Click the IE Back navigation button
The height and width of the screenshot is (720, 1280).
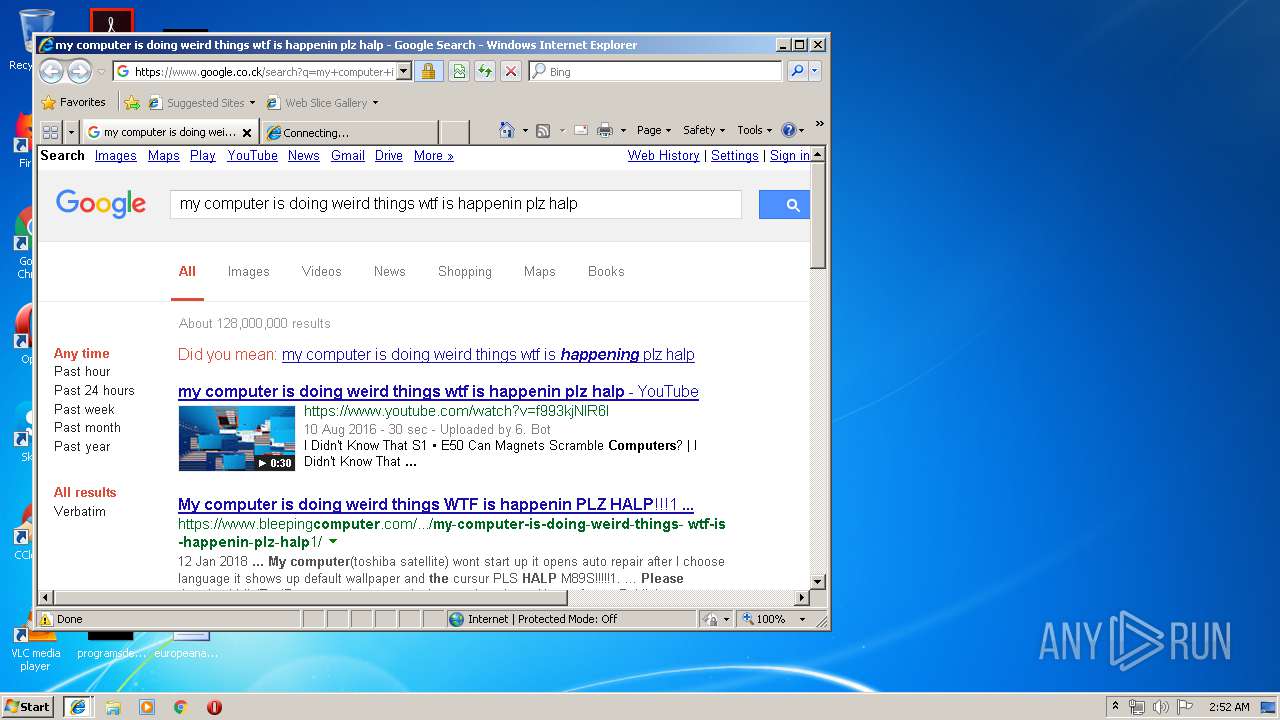coord(51,71)
